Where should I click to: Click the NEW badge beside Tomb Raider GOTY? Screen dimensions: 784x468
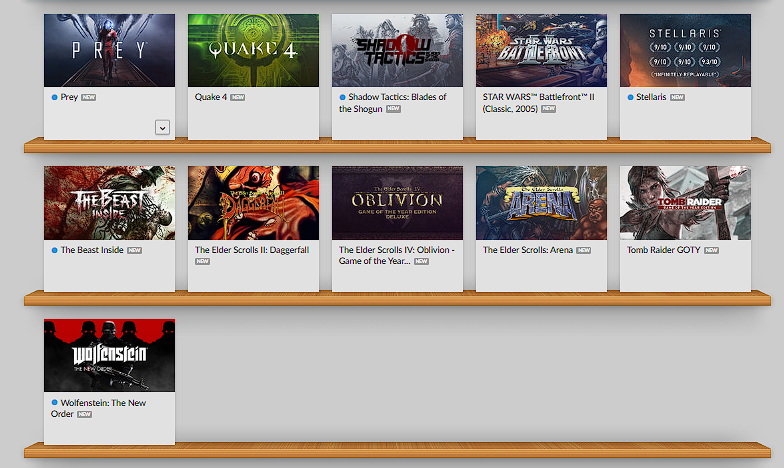click(712, 250)
